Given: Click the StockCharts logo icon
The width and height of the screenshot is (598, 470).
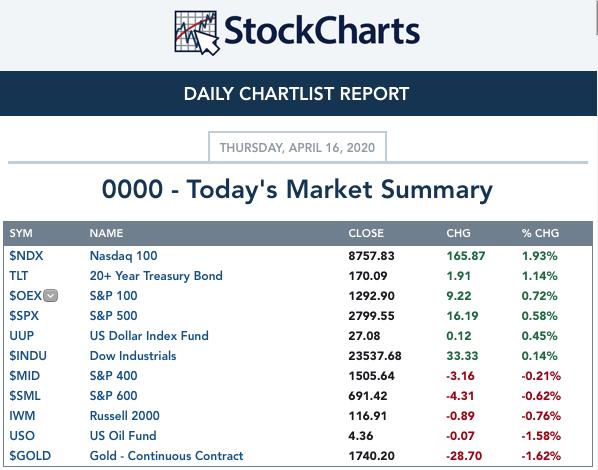Looking at the screenshot, I should click(x=197, y=33).
